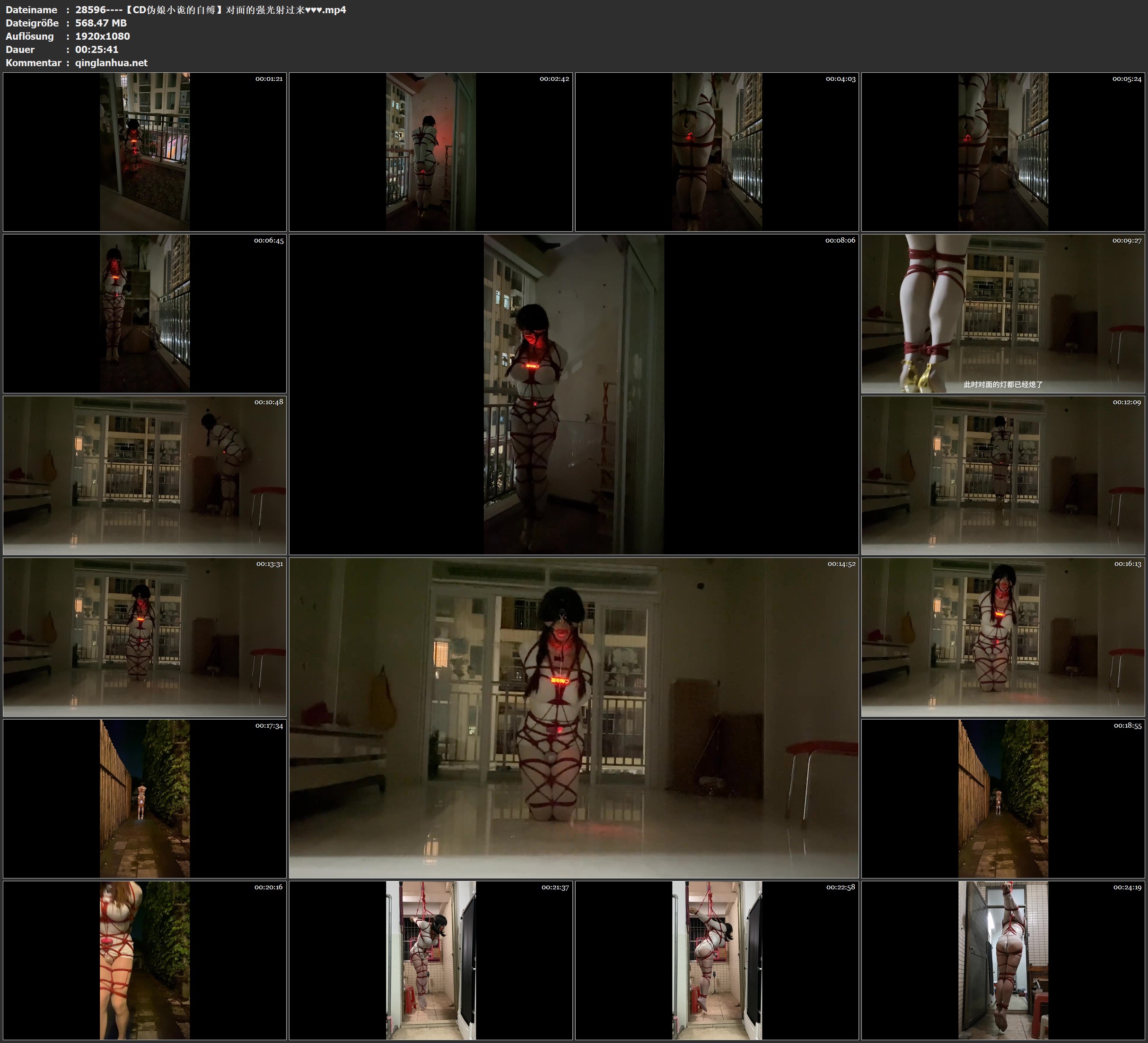The height and width of the screenshot is (1043, 1148).
Task: Open the thumbnail at 00:13:31
Action: [145, 636]
